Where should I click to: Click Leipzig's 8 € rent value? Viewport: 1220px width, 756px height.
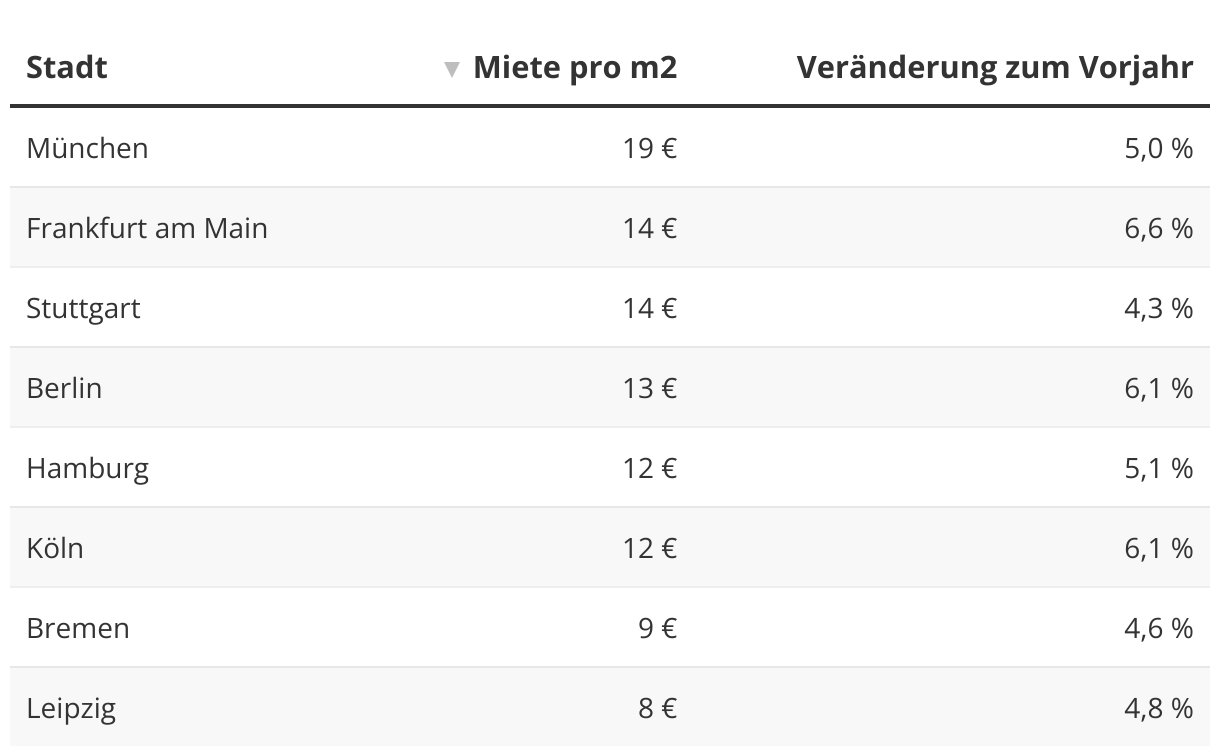(x=658, y=709)
